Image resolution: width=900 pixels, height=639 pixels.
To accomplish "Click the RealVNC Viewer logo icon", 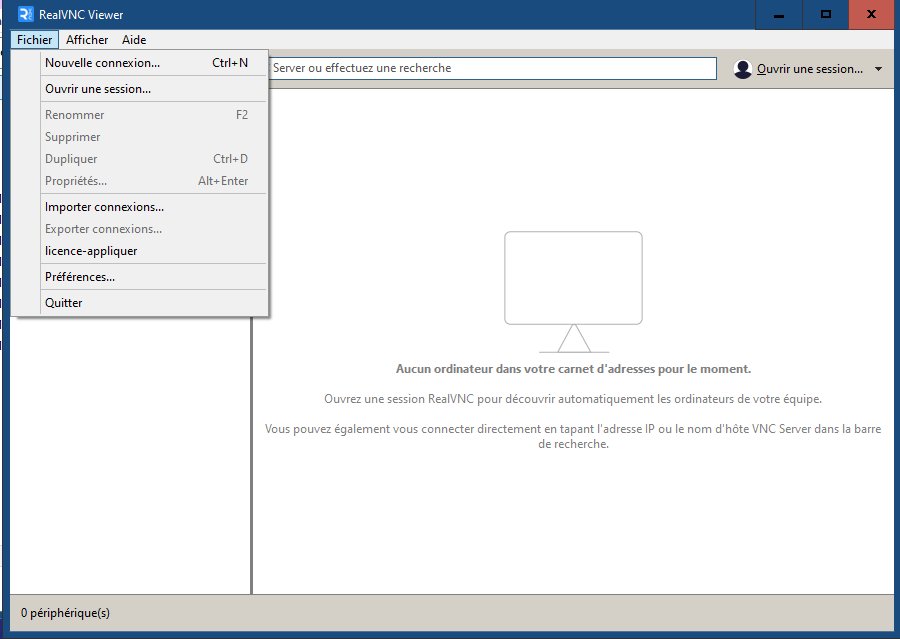I will (25, 14).
